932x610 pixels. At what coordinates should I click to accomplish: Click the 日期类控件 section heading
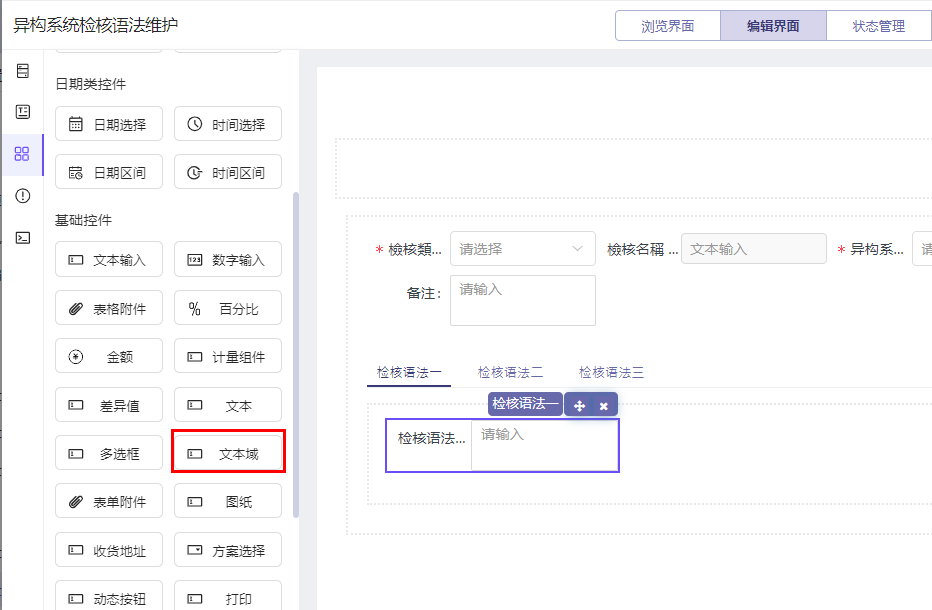point(90,84)
